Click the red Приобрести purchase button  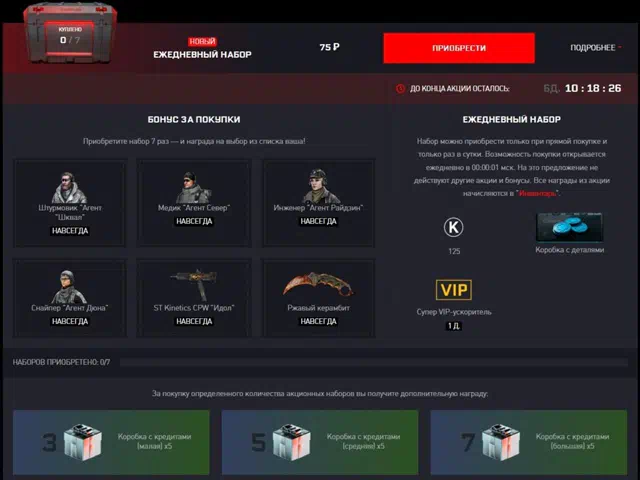pyautogui.click(x=459, y=48)
